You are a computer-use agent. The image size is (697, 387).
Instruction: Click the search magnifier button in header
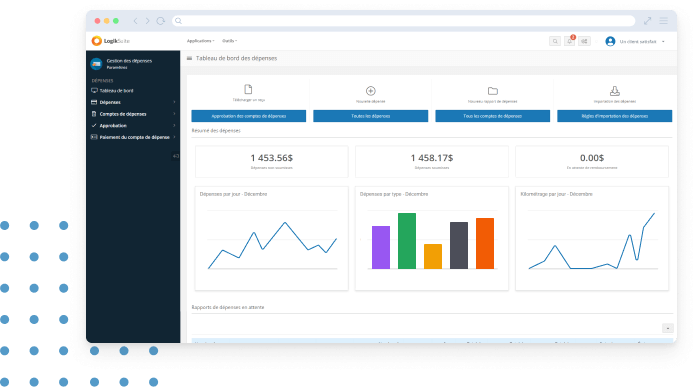pyautogui.click(x=555, y=41)
